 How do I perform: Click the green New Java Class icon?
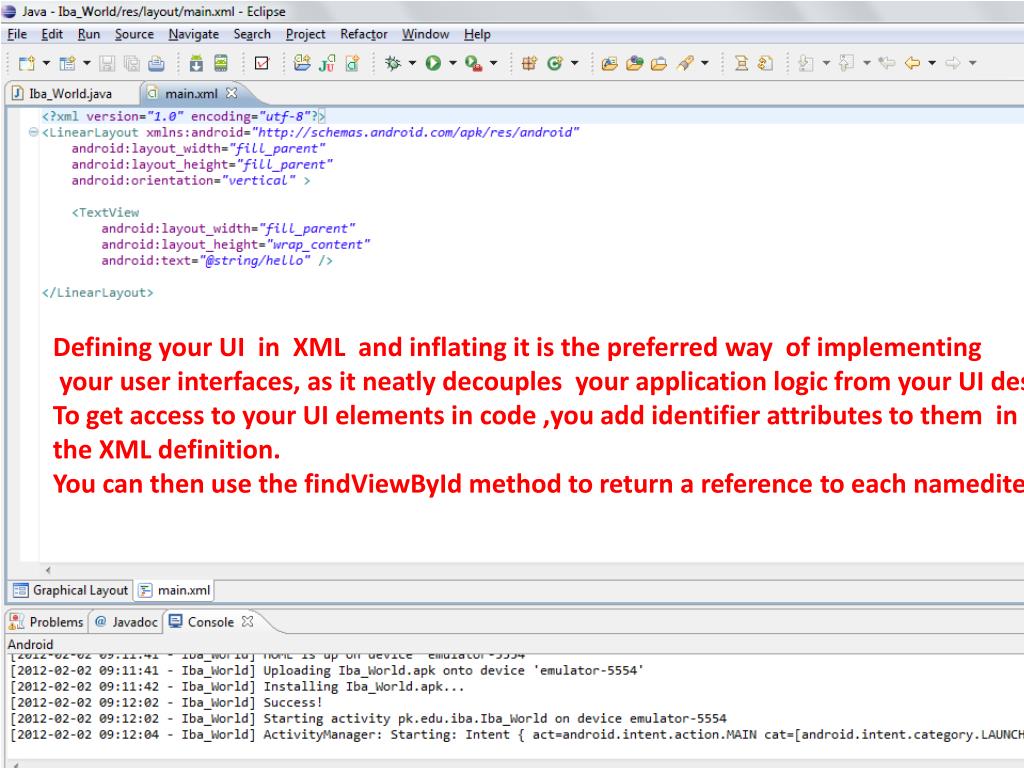pos(555,63)
